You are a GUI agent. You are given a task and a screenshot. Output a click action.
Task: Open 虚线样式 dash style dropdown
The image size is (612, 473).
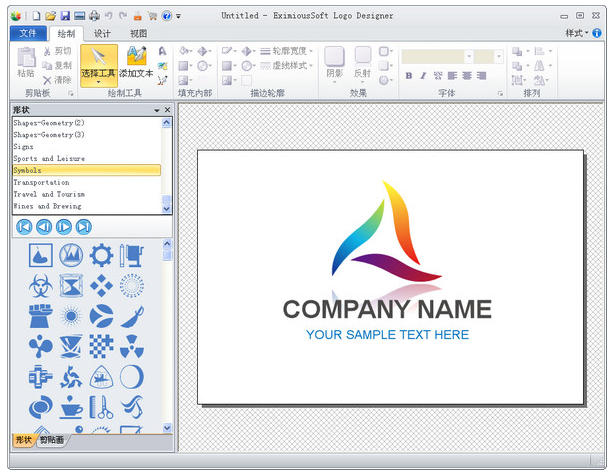286,66
